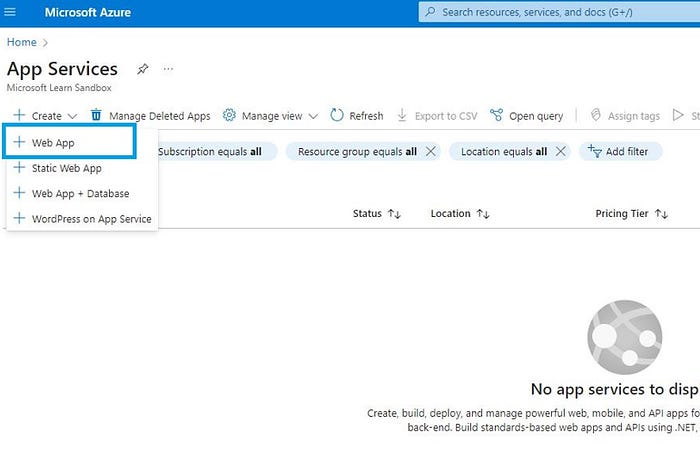Focus the search resources input field

pos(559,12)
